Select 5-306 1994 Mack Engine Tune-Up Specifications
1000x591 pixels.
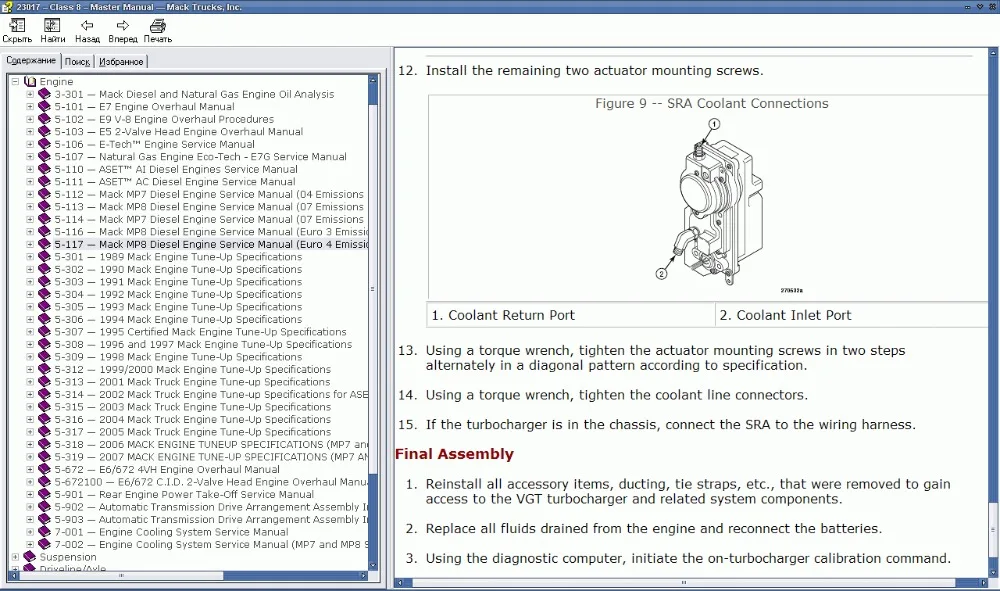pyautogui.click(x=178, y=319)
